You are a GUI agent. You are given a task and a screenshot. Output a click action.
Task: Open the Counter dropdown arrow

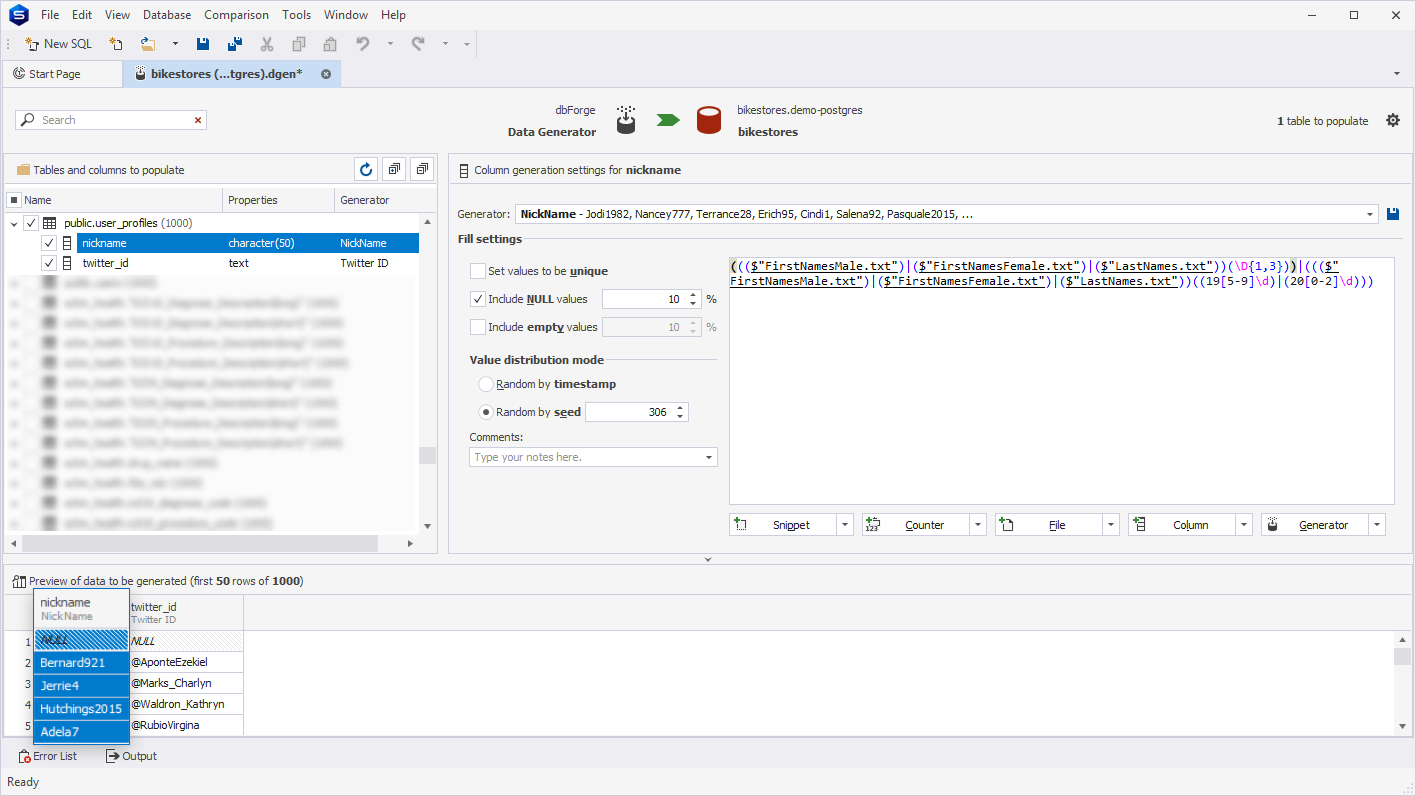978,525
